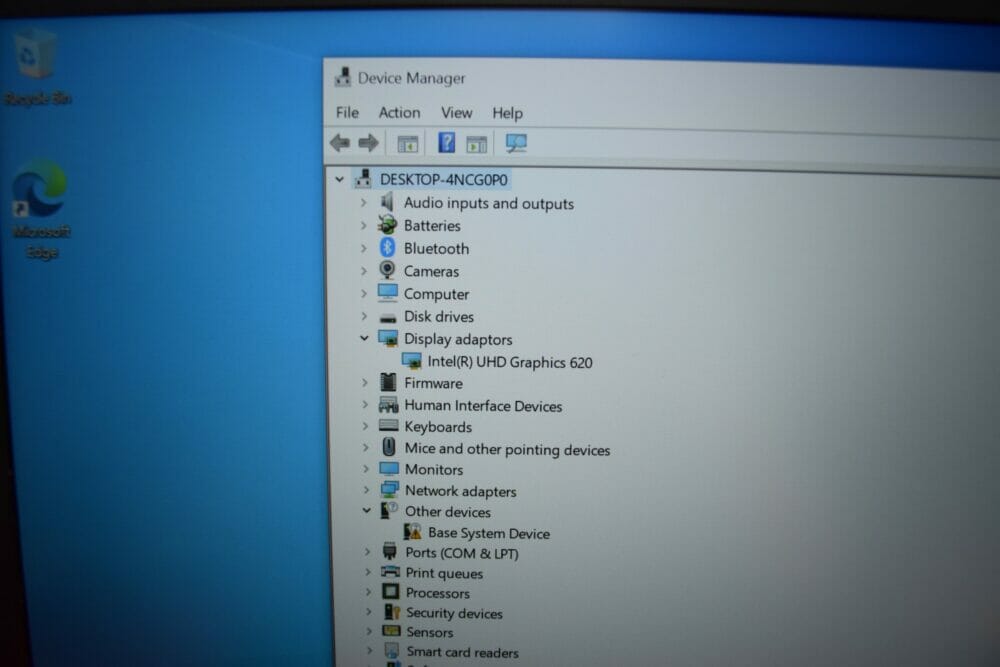The width and height of the screenshot is (1000, 667).
Task: Collapse the Other devices node
Action: [x=367, y=510]
